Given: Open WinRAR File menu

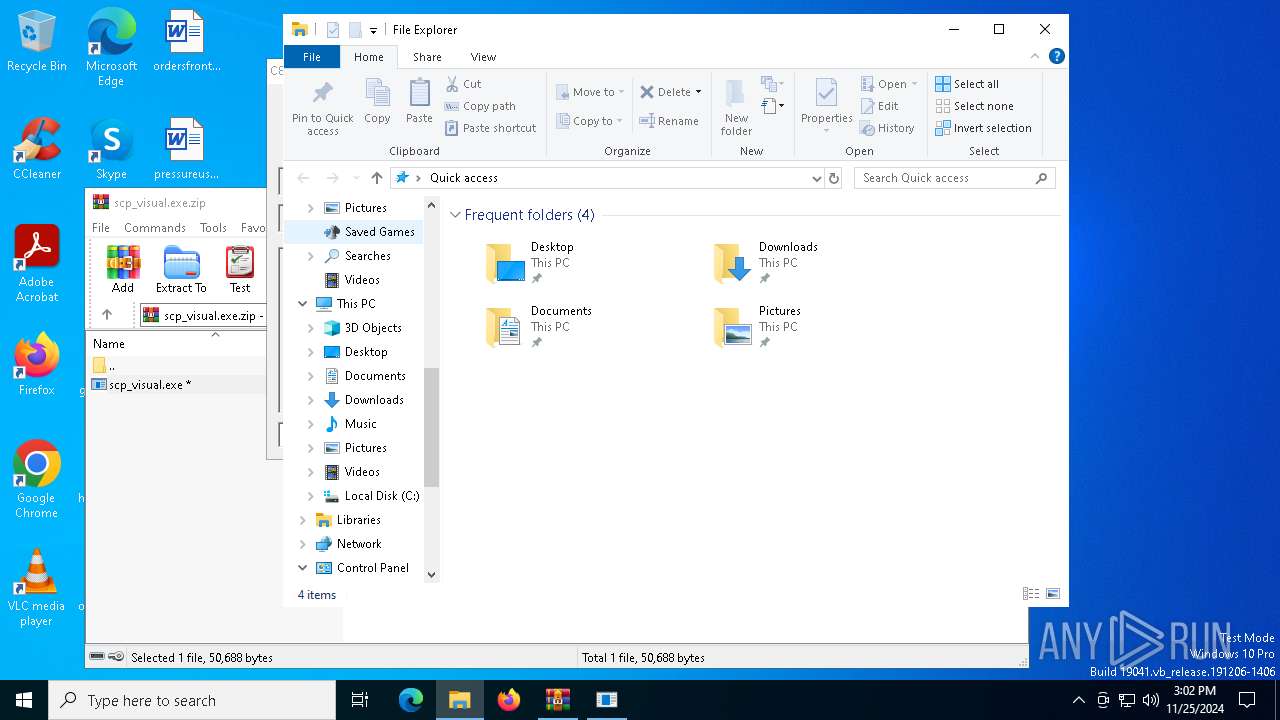Looking at the screenshot, I should 101,228.
